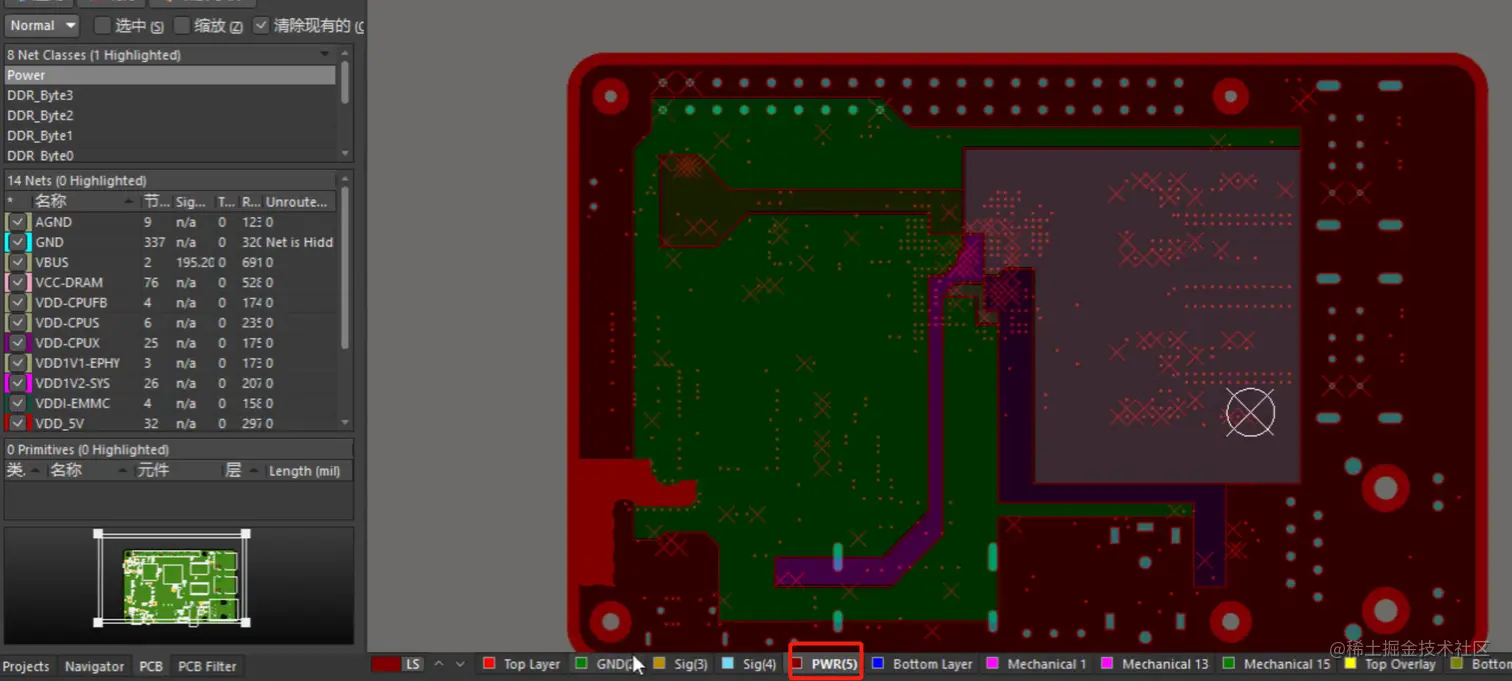Switch to the Sig(4) layer tab
The height and width of the screenshot is (681, 1512).
(749, 664)
